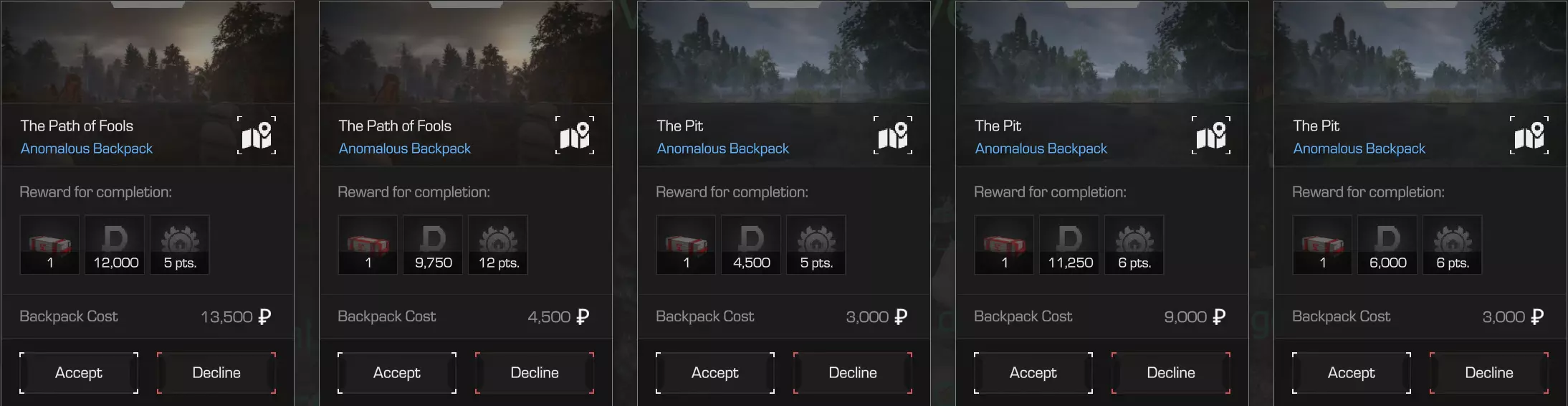Open map location on 9,000-cost Pit card

point(1211,136)
